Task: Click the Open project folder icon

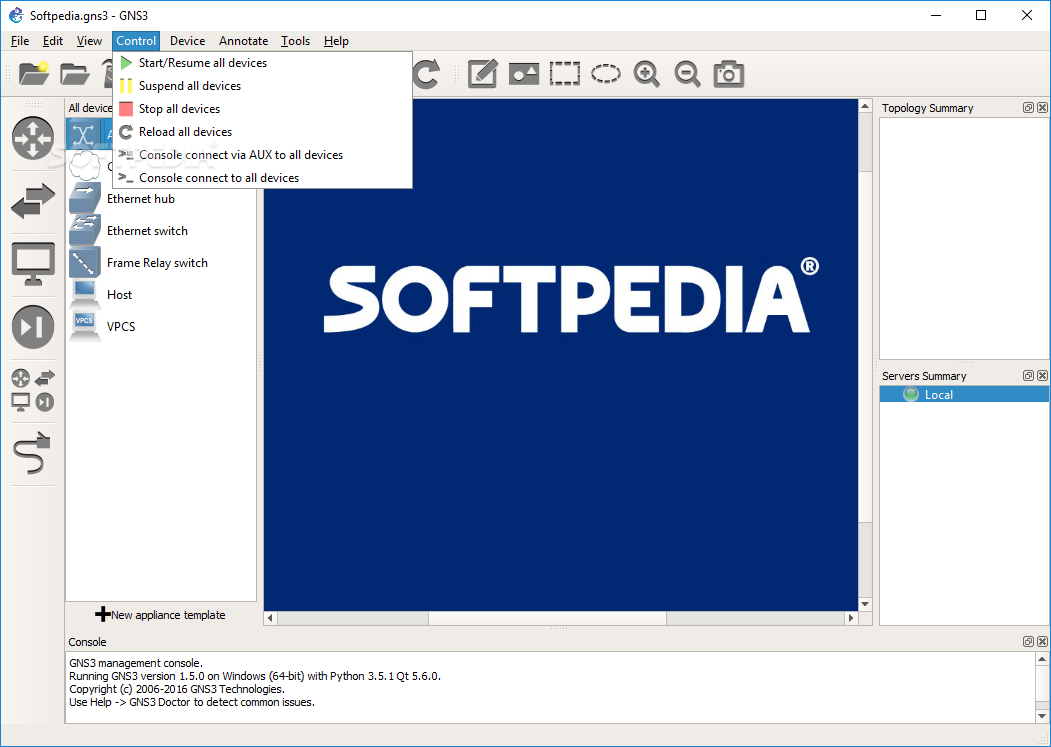Action: click(x=74, y=73)
